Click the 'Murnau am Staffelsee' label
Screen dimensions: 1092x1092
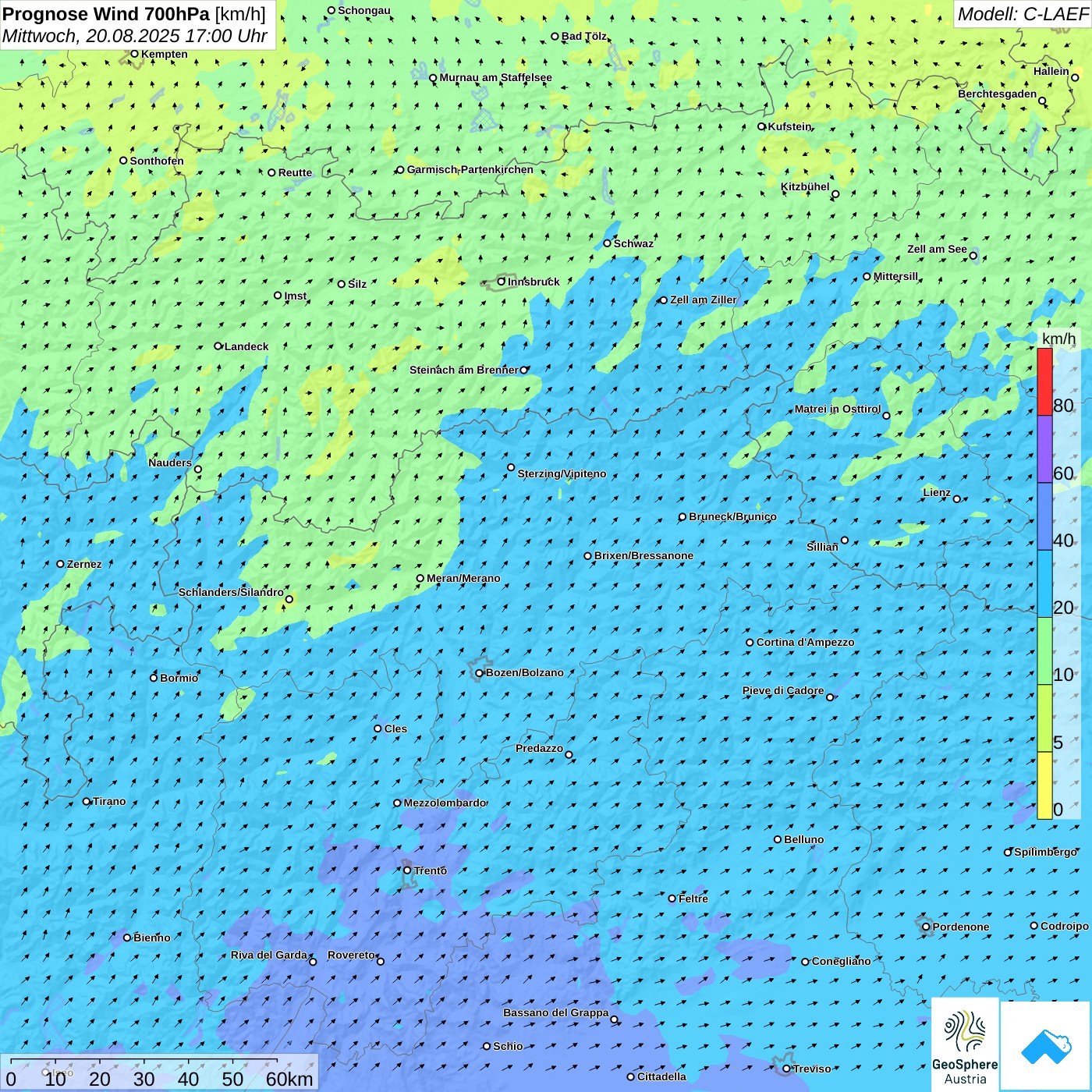point(495,77)
